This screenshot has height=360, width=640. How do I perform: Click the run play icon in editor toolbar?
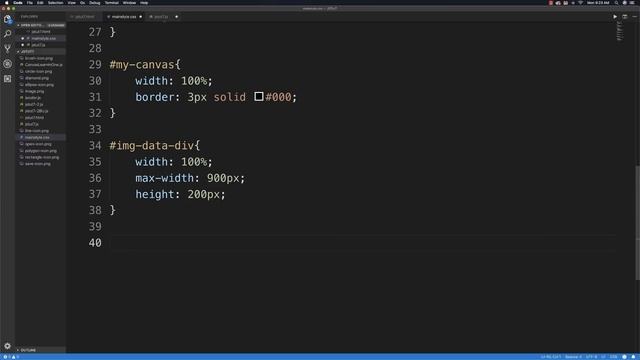[615, 17]
